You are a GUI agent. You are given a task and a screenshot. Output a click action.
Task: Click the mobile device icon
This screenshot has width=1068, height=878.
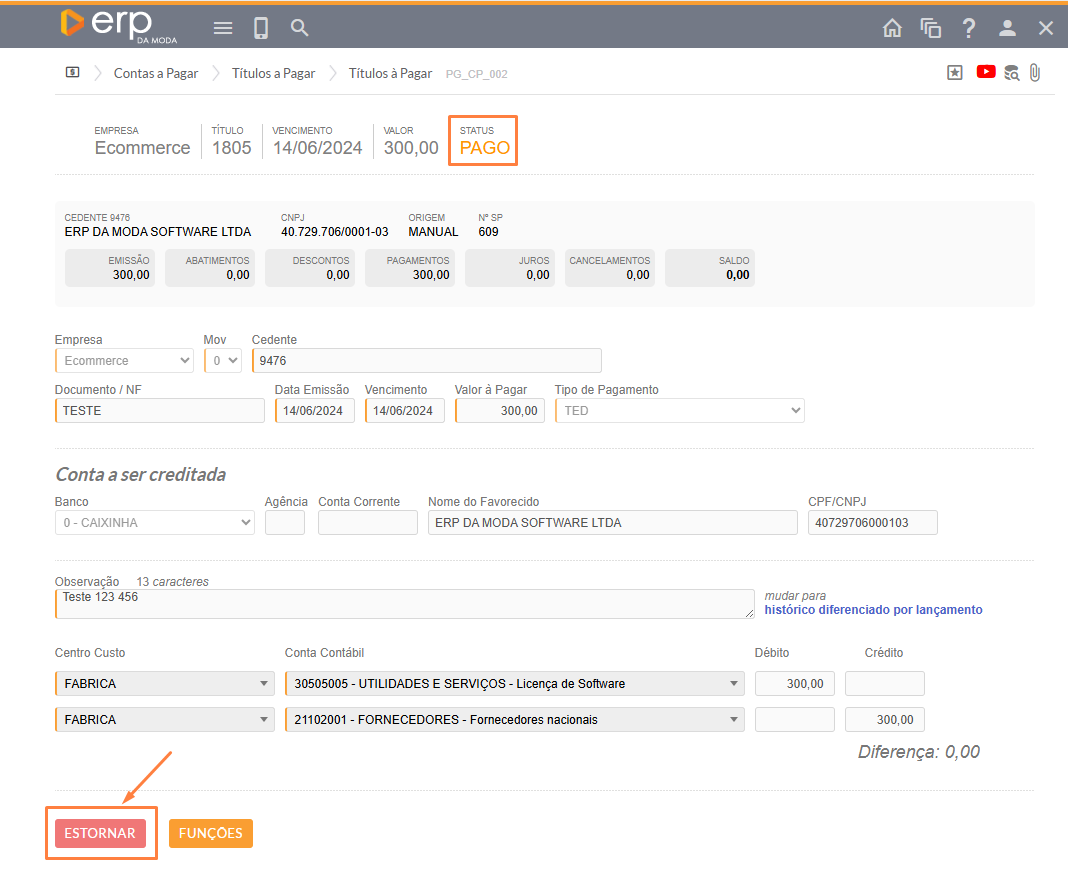pos(261,28)
